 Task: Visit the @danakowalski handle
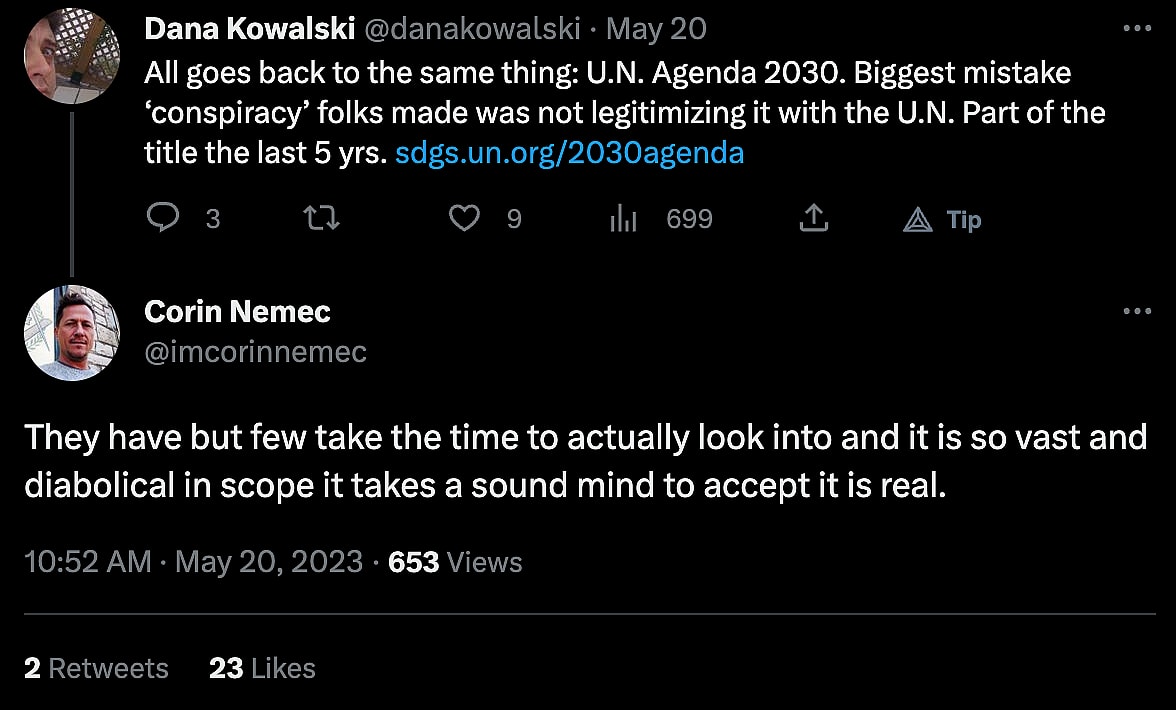pyautogui.click(x=471, y=30)
